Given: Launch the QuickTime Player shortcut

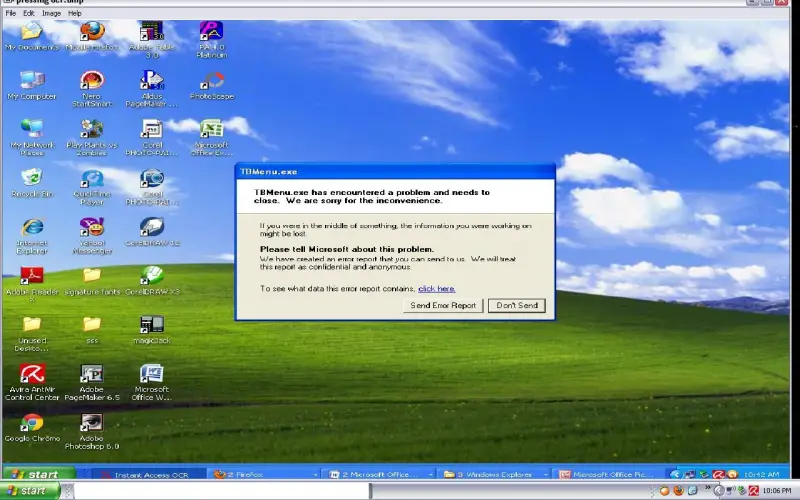Looking at the screenshot, I should [92, 187].
